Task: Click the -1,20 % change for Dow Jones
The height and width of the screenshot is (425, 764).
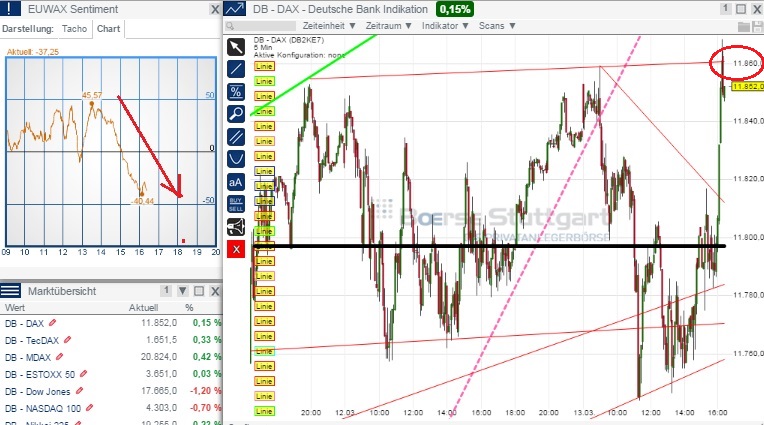Action: (x=206, y=391)
